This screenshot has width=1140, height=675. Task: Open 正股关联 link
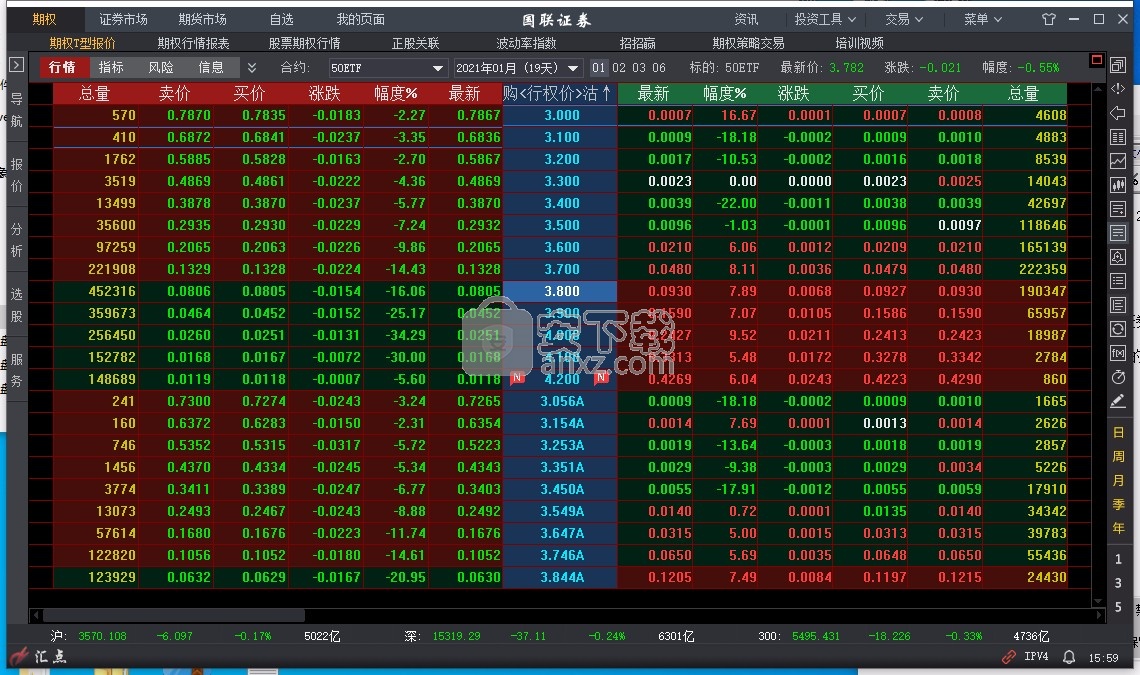click(416, 43)
